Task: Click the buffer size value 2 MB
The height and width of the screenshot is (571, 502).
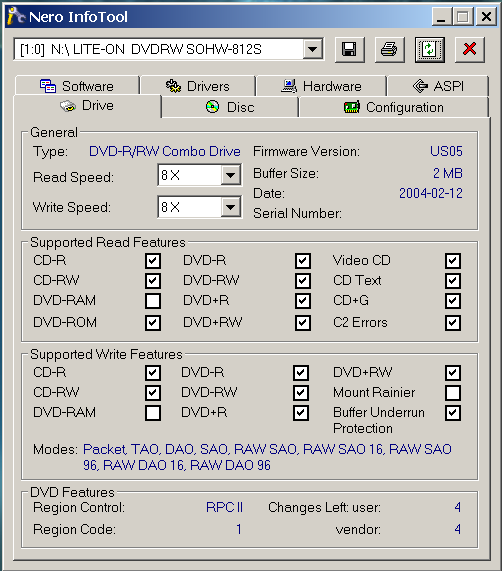Action: [448, 173]
